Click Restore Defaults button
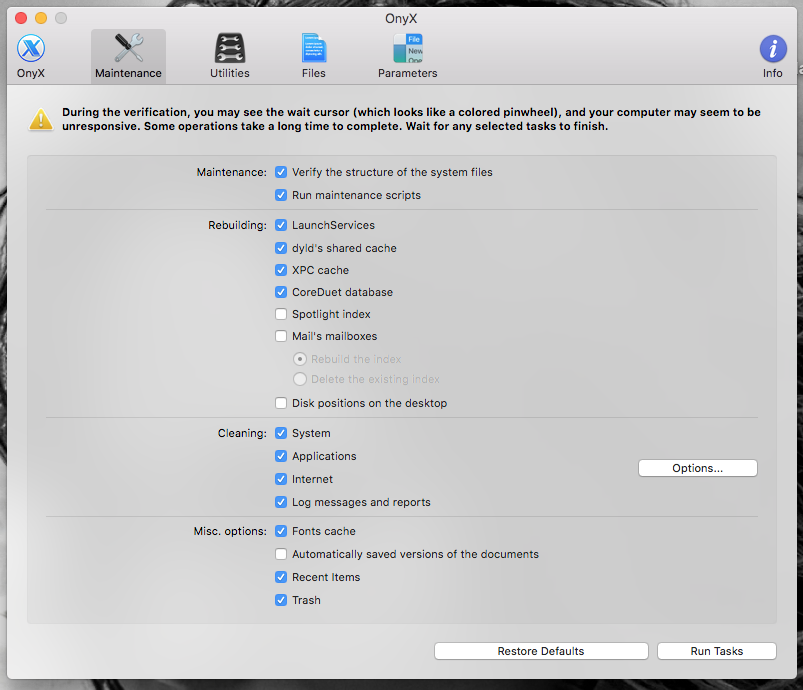The image size is (803, 690). click(541, 651)
